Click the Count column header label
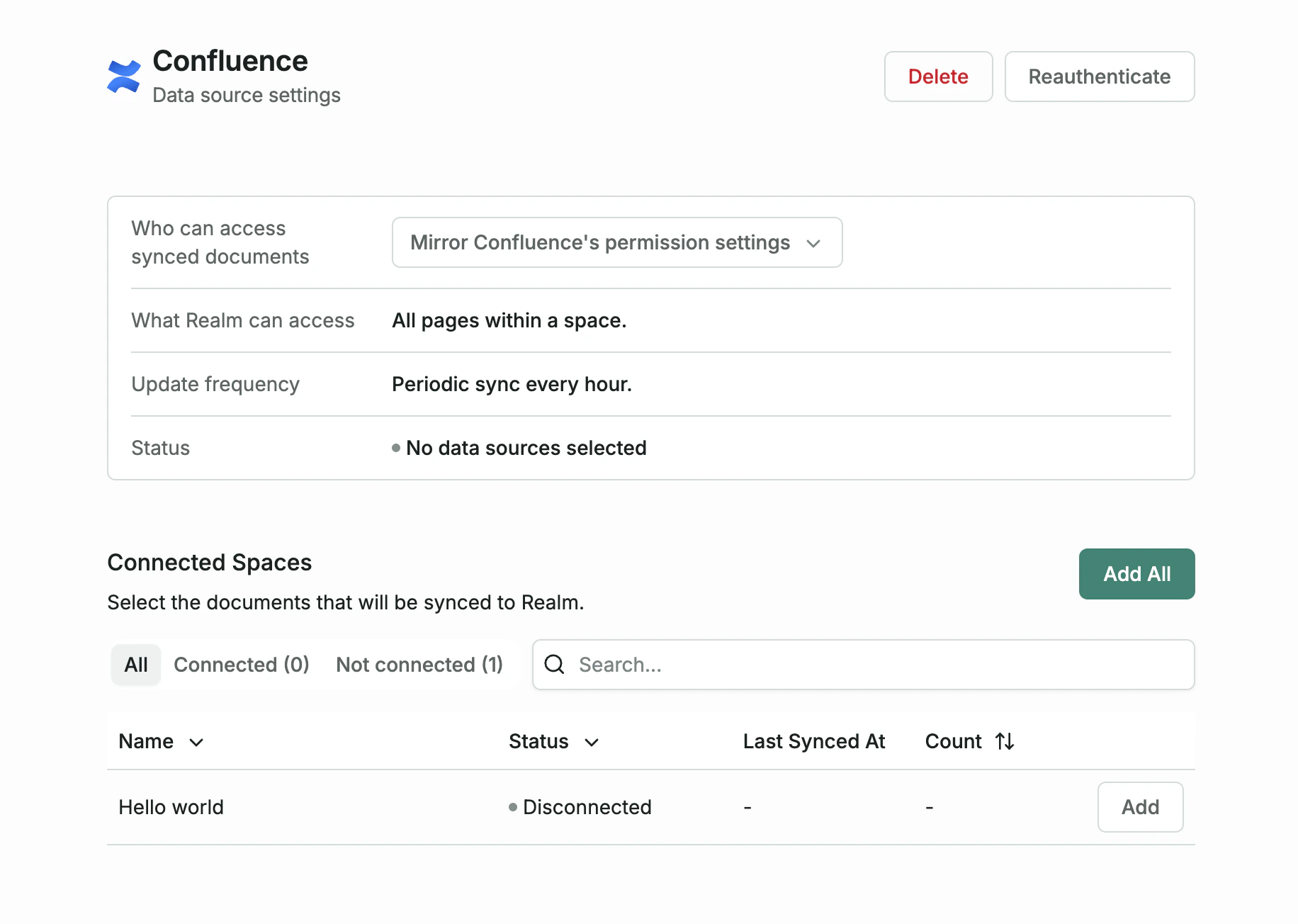This screenshot has width=1298, height=924. tap(953, 741)
